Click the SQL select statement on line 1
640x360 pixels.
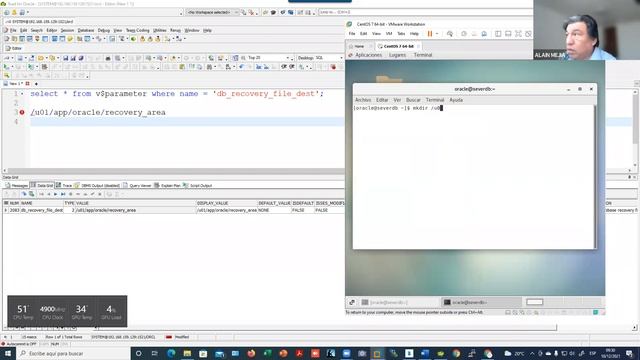177,94
